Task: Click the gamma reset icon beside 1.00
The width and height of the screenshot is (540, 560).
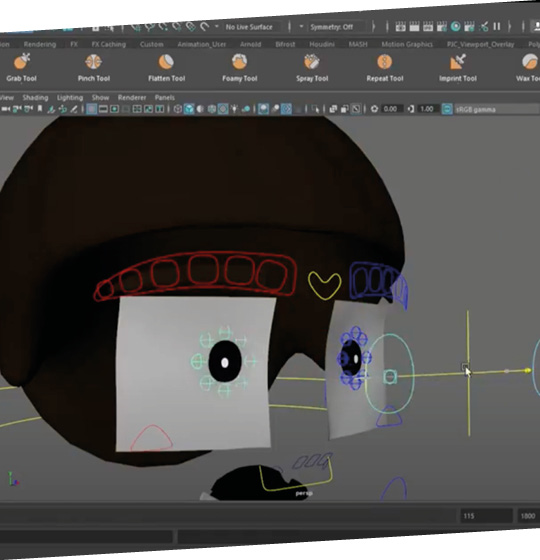Action: pyautogui.click(x=411, y=109)
